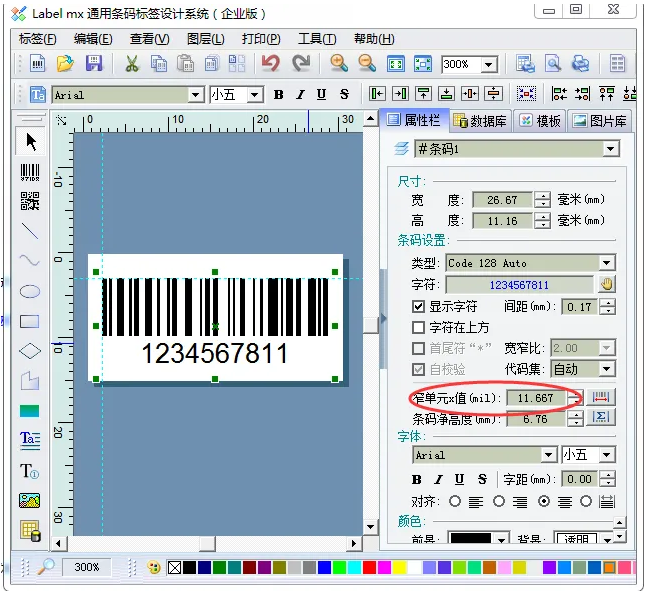Open the 300% zoom dropdown
Image resolution: width=649 pixels, height=600 pixels.
[489, 65]
